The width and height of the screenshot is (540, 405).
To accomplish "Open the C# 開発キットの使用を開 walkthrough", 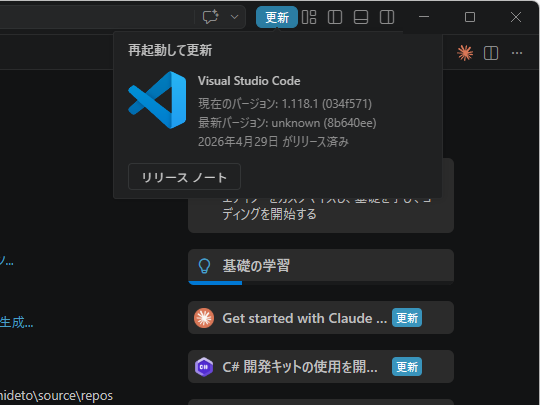I will 321,367.
